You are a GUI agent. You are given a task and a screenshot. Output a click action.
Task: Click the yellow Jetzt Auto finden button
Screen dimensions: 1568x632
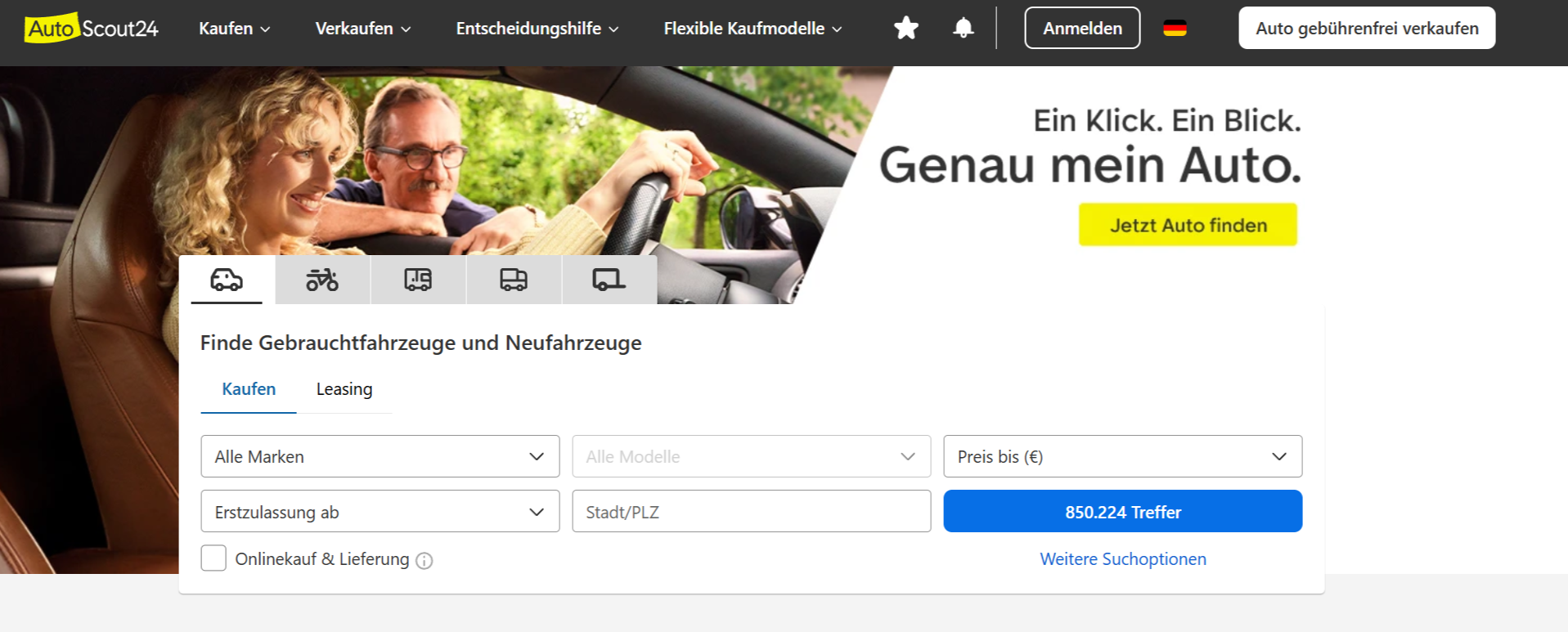pos(1188,225)
